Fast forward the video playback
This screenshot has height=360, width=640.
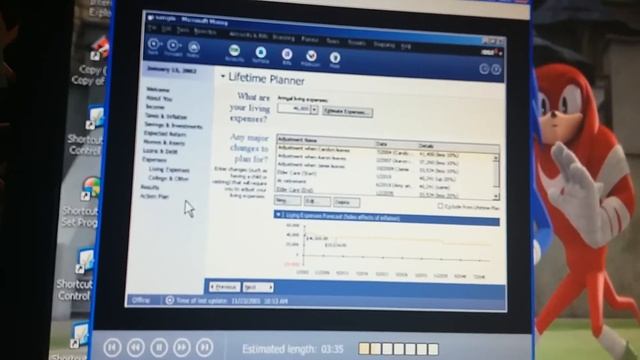click(x=182, y=347)
